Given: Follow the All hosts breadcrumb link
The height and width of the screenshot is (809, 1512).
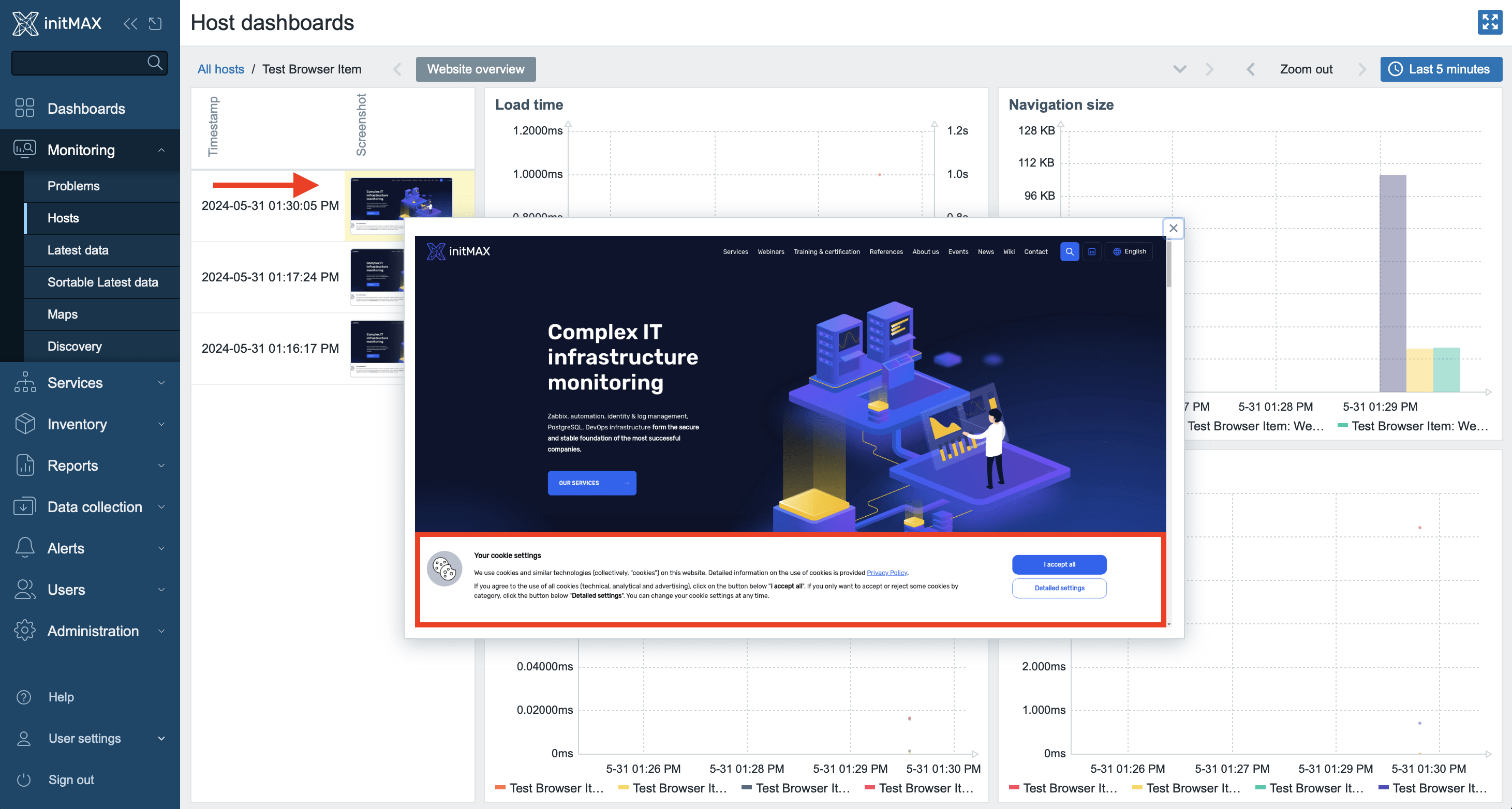Looking at the screenshot, I should pos(220,69).
